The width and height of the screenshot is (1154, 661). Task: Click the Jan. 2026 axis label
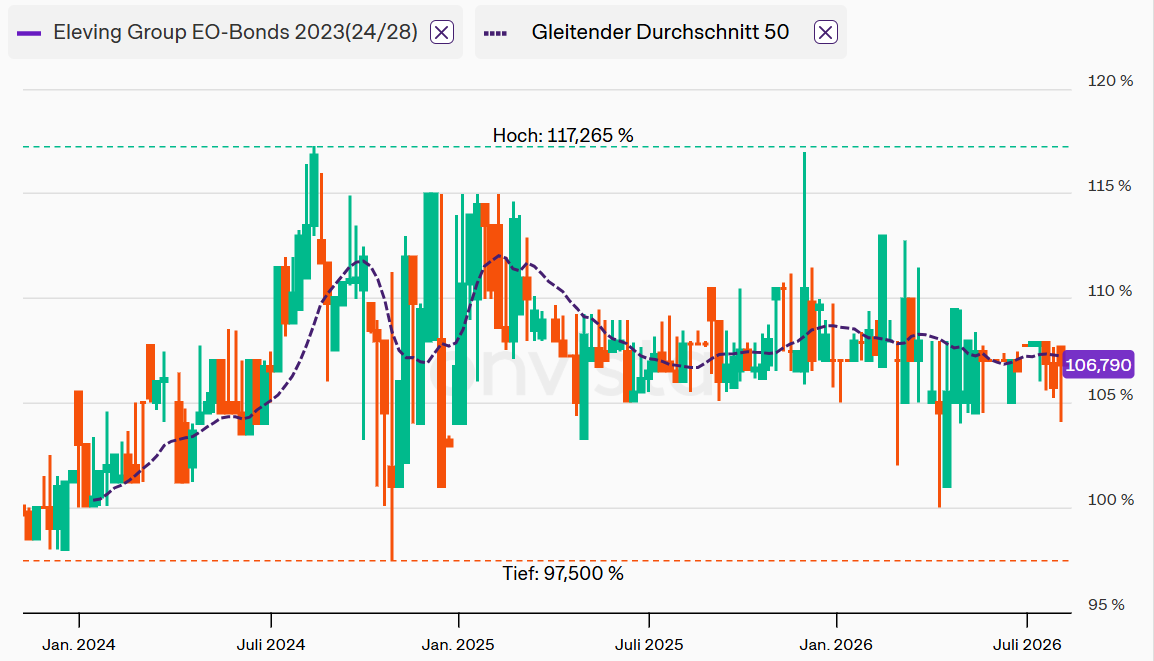click(836, 645)
